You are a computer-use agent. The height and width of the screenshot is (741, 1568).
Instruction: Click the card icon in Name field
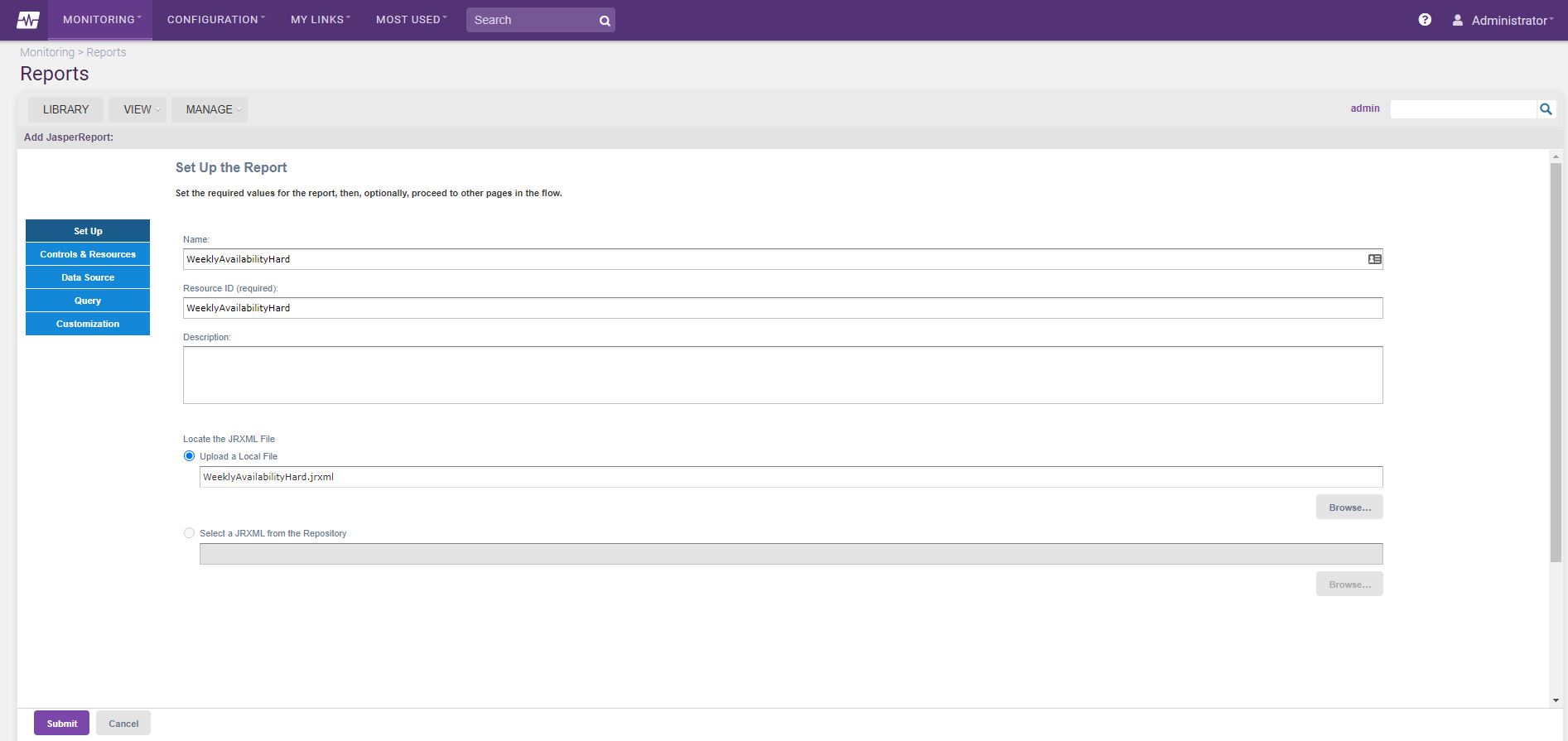tap(1374, 259)
